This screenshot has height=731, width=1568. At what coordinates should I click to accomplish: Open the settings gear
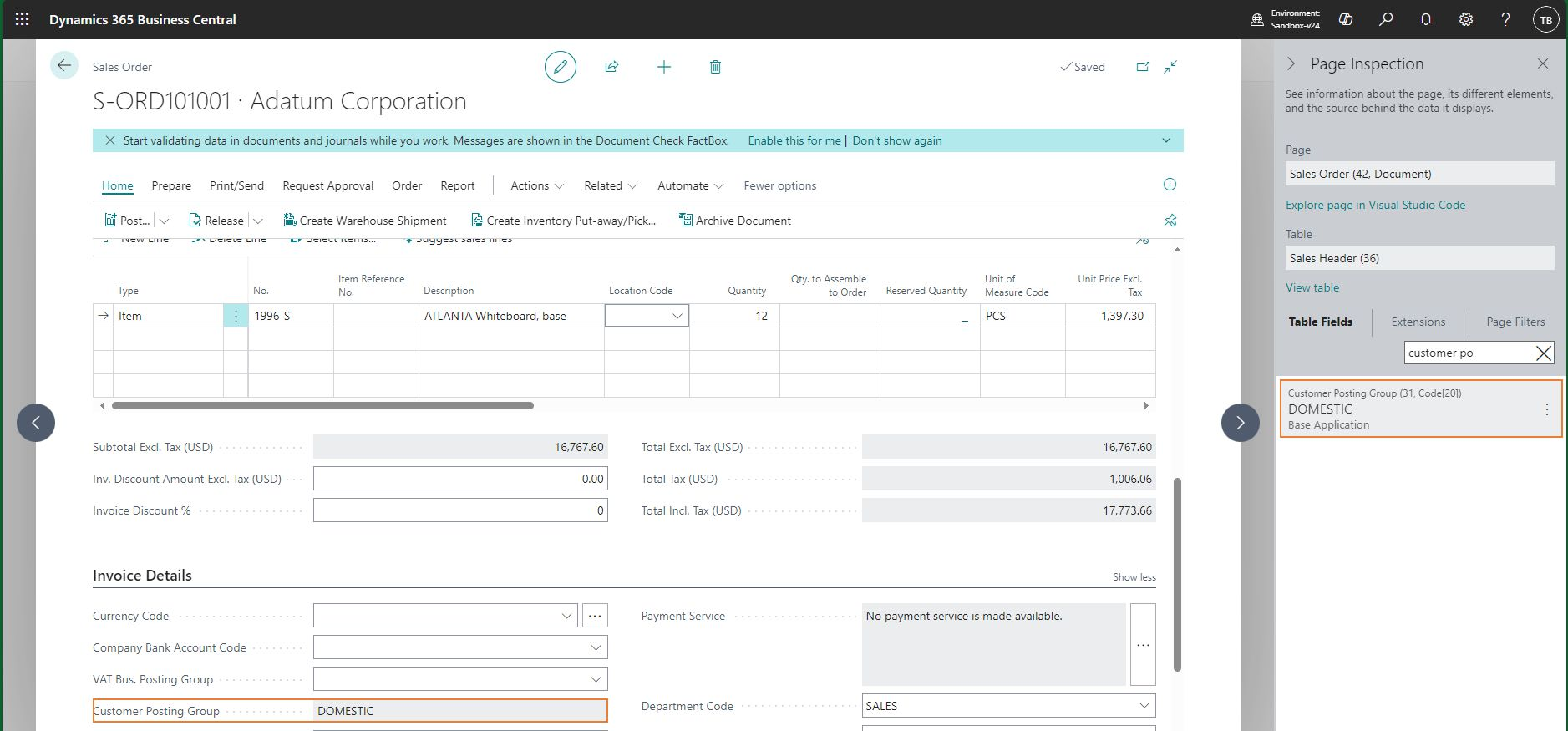pos(1466,19)
